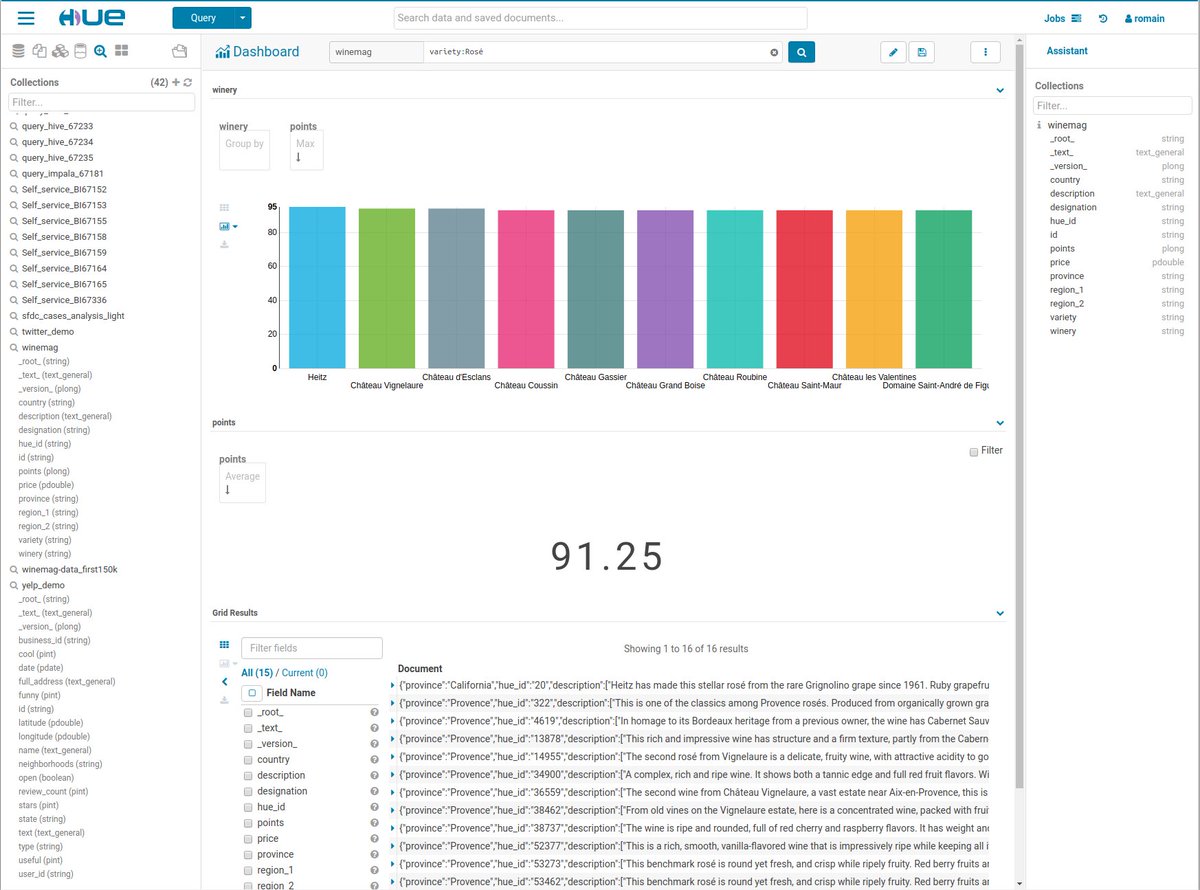Viewport: 1200px width, 890px height.
Task: Open the grid apps icon in the left panel
Action: point(121,50)
